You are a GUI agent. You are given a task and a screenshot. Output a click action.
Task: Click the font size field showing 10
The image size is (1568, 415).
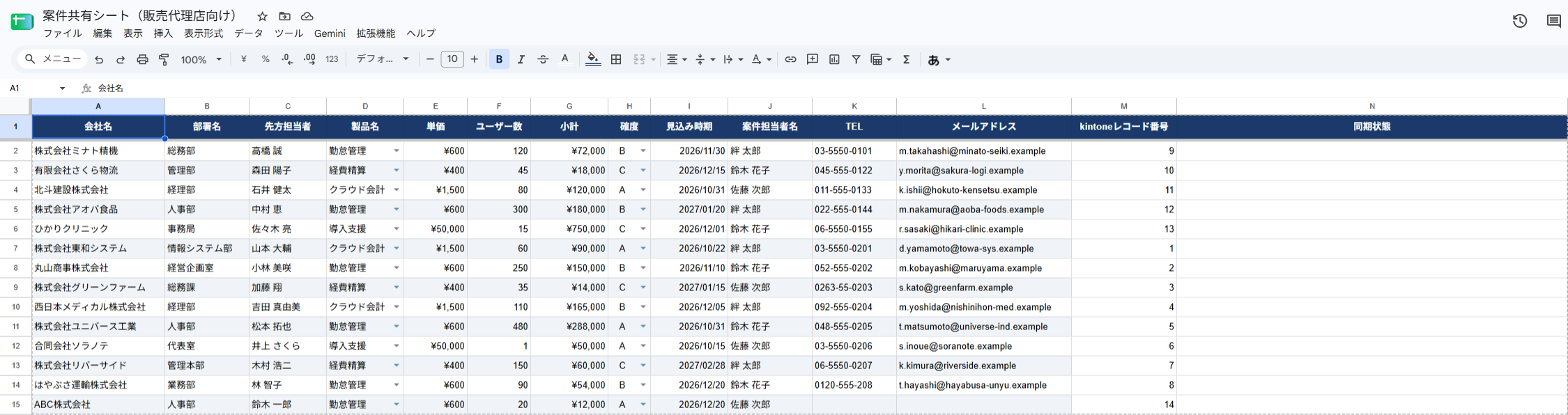[x=452, y=60]
